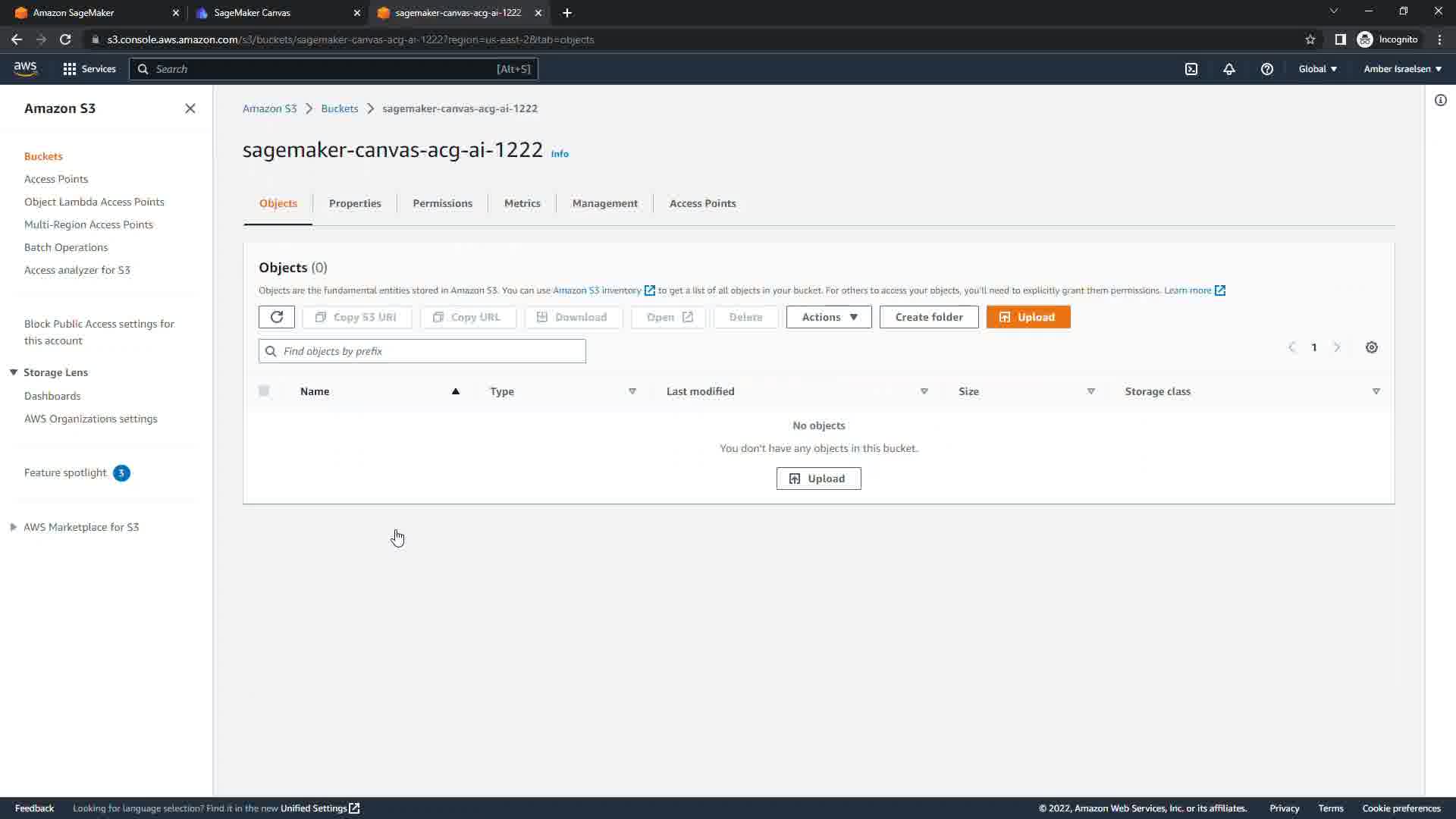Screen dimensions: 1456x819
Task: Open the Amazon S3 inventory link
Action: tap(597, 290)
